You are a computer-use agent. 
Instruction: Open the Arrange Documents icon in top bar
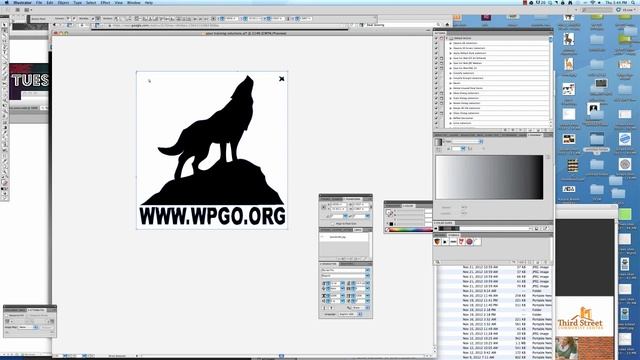[x=27, y=10]
